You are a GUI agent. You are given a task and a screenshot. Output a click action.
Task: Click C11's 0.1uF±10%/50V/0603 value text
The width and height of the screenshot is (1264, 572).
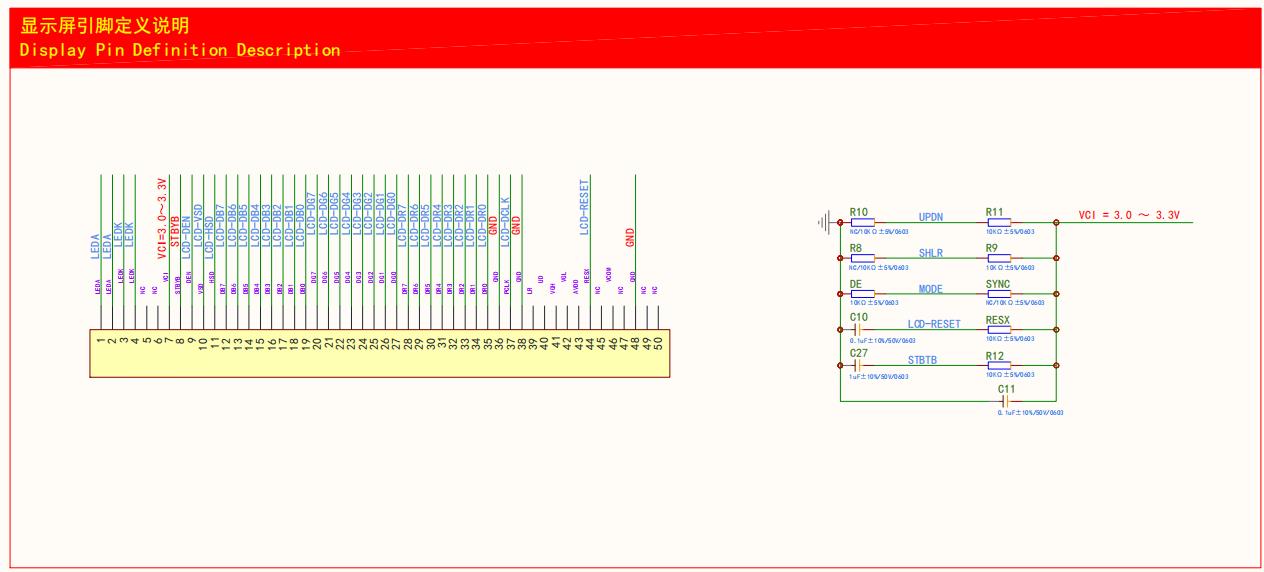point(1031,413)
